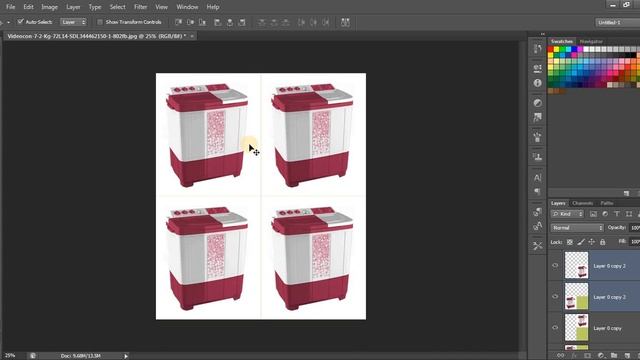640x360 pixels.
Task: Switch to the Paths tab
Action: click(x=607, y=203)
